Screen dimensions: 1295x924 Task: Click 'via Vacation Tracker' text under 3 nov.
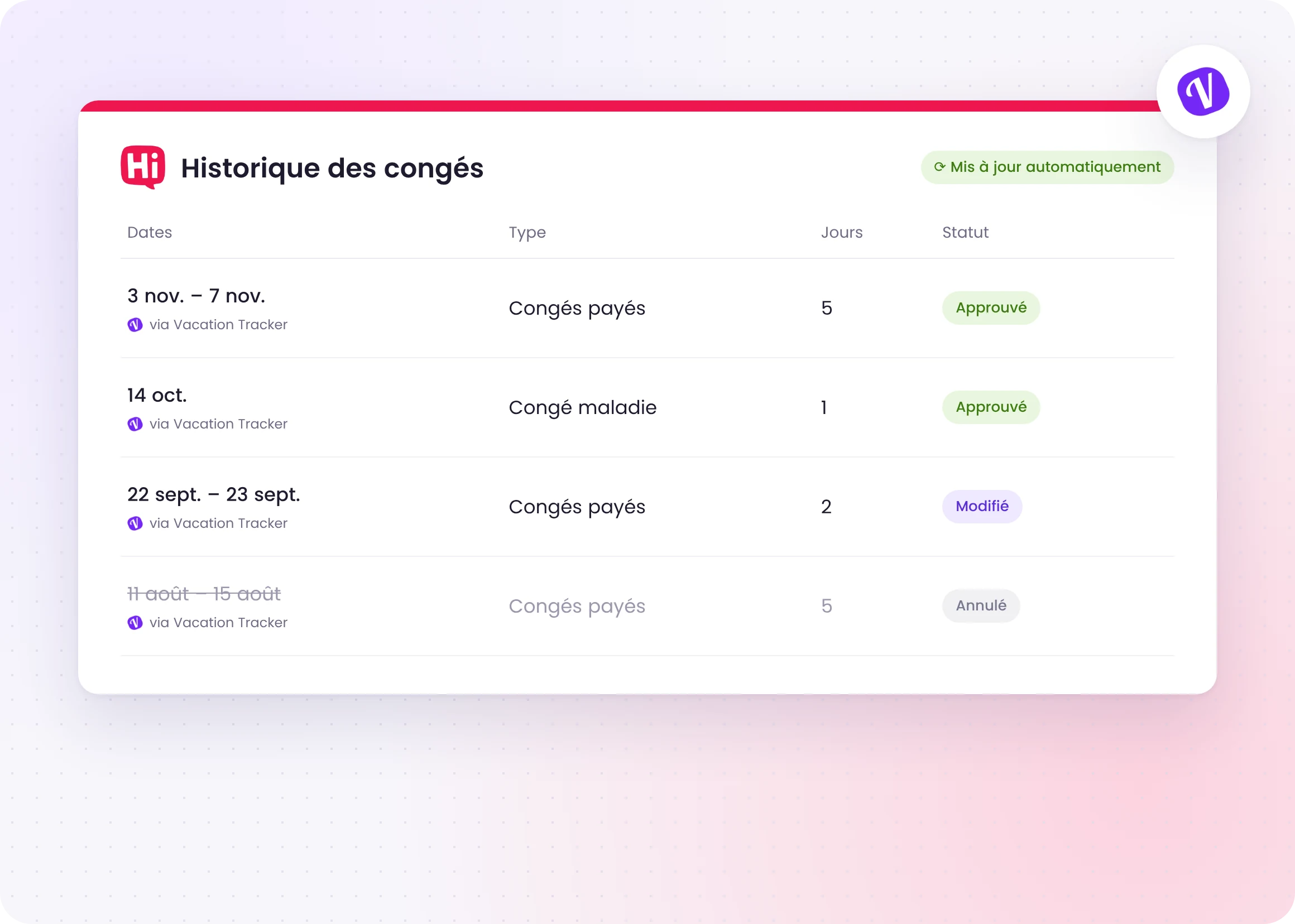click(218, 325)
